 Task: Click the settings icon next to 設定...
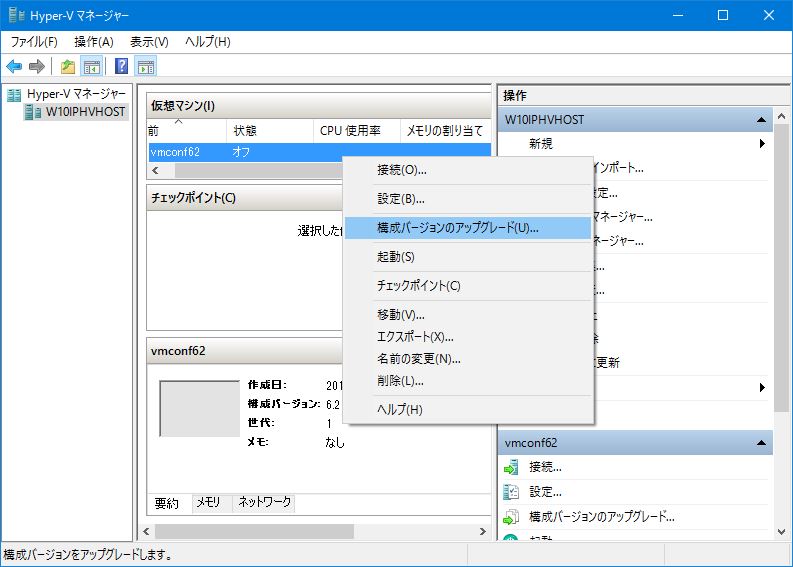tap(511, 492)
